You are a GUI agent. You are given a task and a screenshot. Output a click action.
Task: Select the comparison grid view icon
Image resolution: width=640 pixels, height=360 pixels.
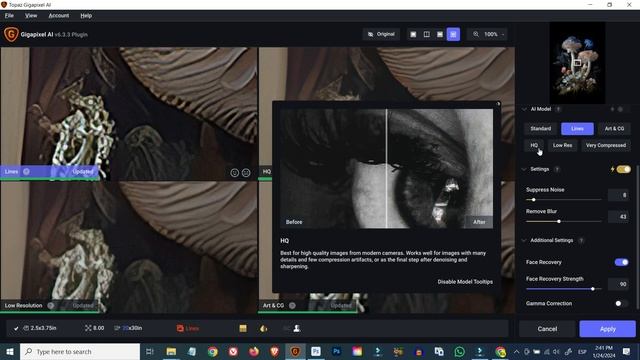click(x=453, y=34)
